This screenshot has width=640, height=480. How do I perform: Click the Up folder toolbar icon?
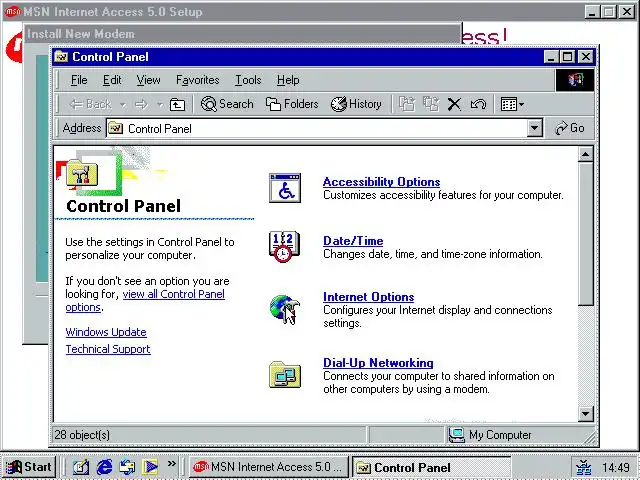(x=177, y=104)
